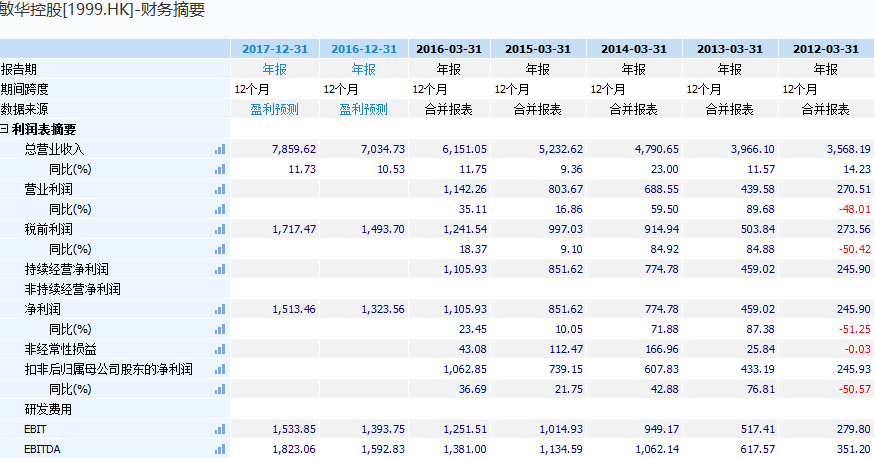Open chart icon for 非经常性损益
The image size is (875, 458).
pyautogui.click(x=220, y=350)
